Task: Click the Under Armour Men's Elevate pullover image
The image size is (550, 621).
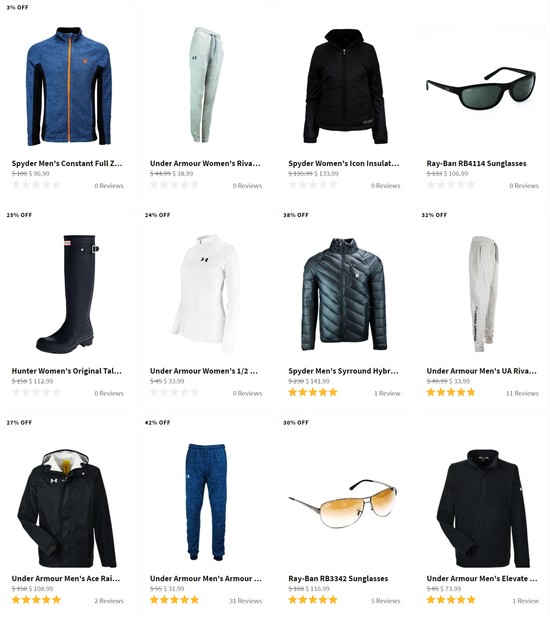Action: pos(483,509)
